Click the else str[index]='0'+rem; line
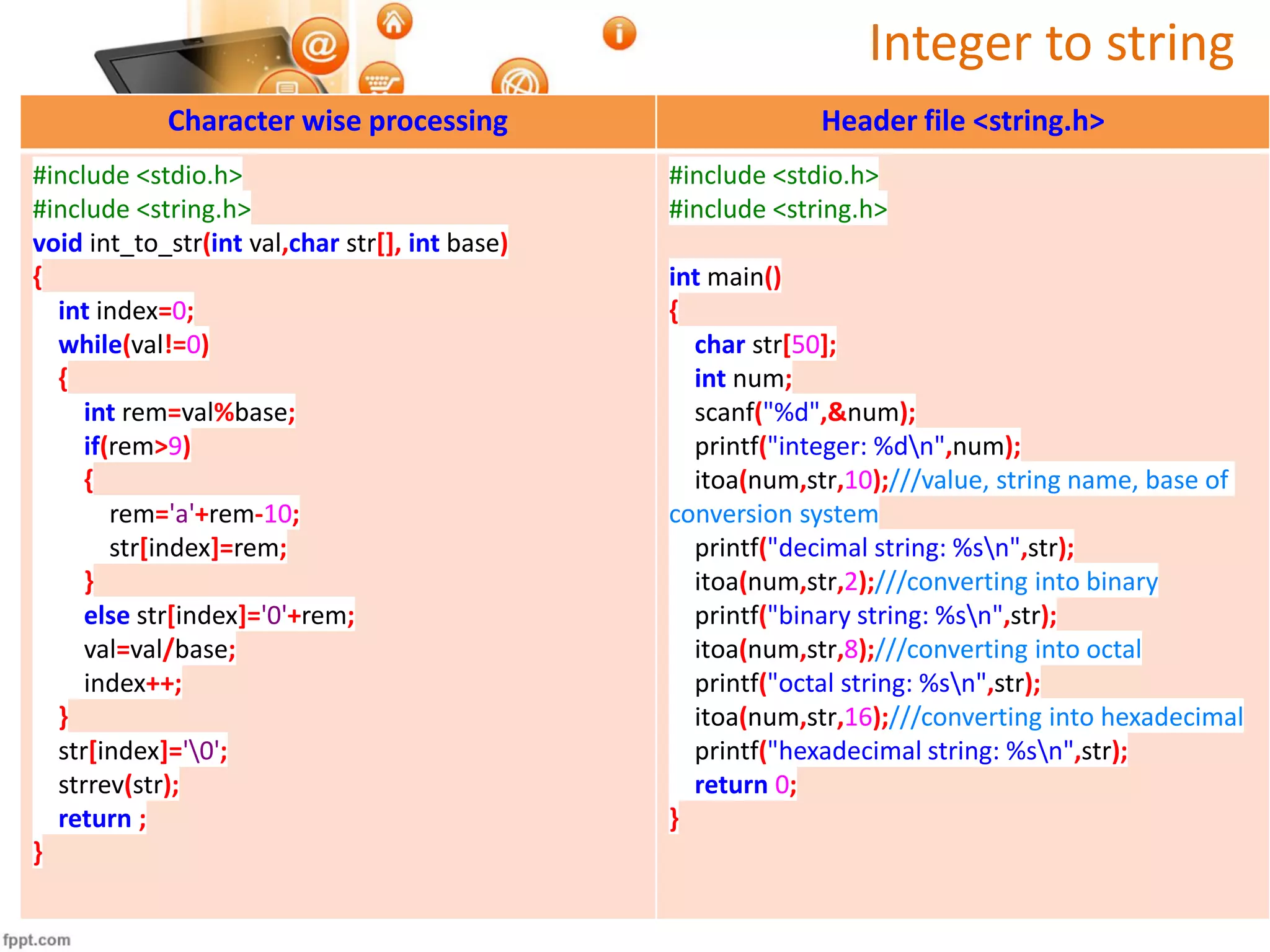The height and width of the screenshot is (952, 1270). pyautogui.click(x=219, y=615)
